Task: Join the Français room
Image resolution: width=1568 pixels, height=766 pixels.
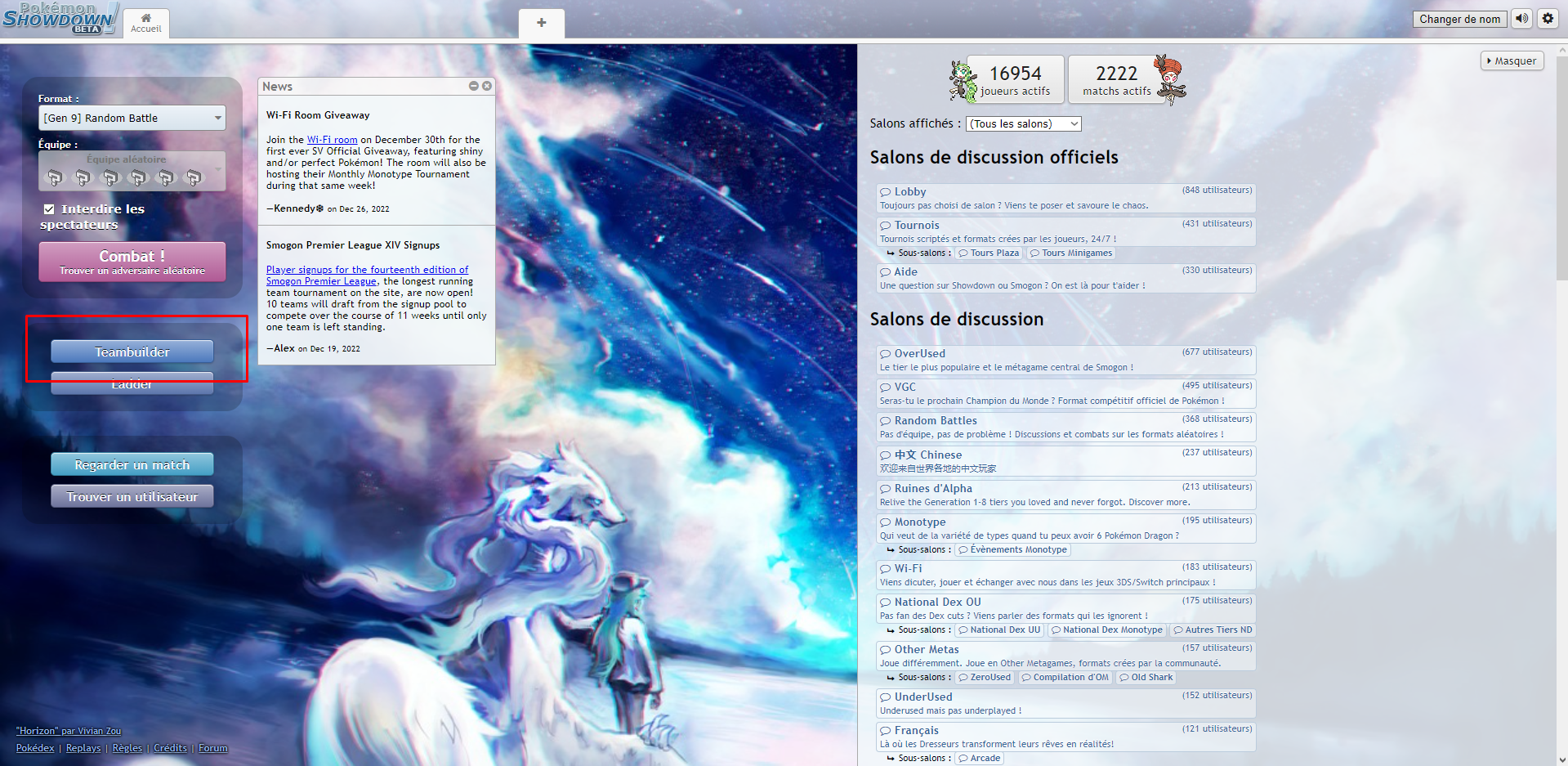Action: tap(1066, 737)
